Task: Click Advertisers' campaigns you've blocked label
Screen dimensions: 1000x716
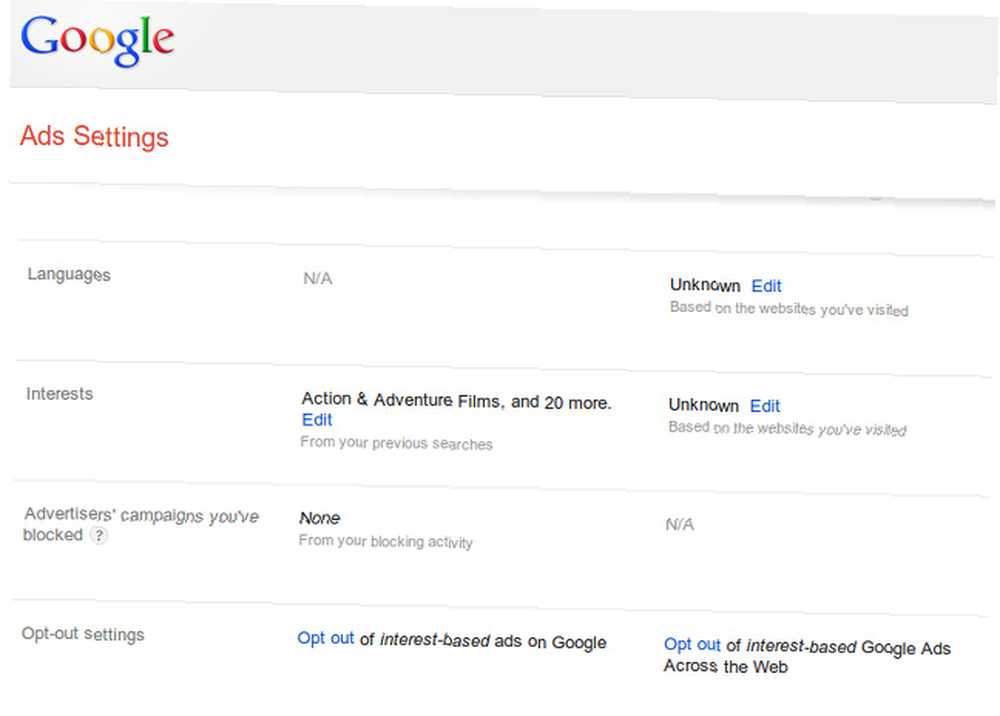Action: click(141, 524)
